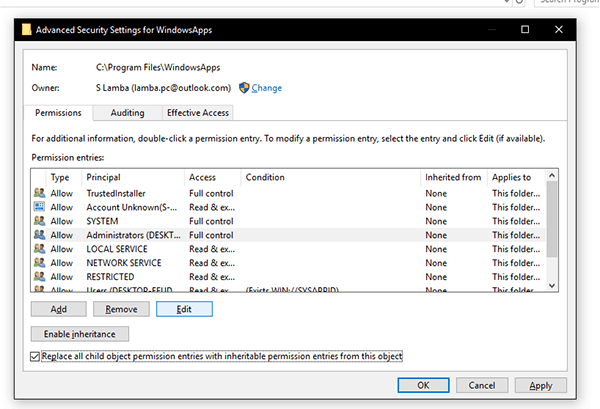Click the permission list scrollbar thumb

tap(552, 219)
